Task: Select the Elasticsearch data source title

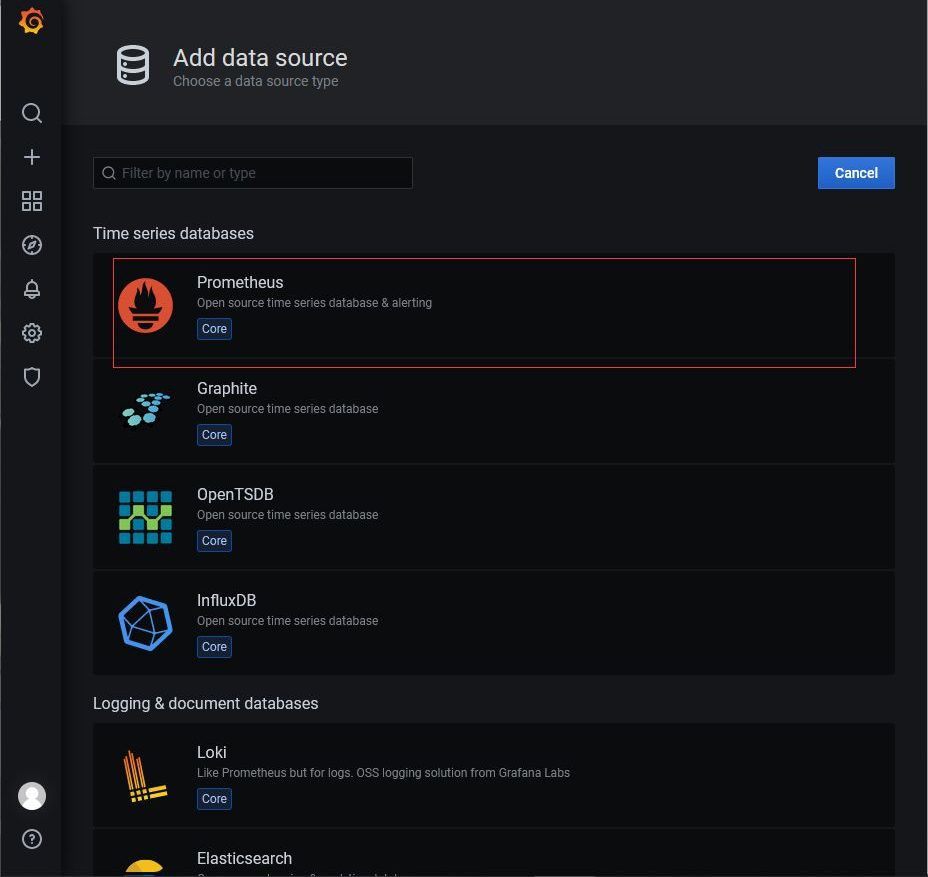Action: coord(244,858)
